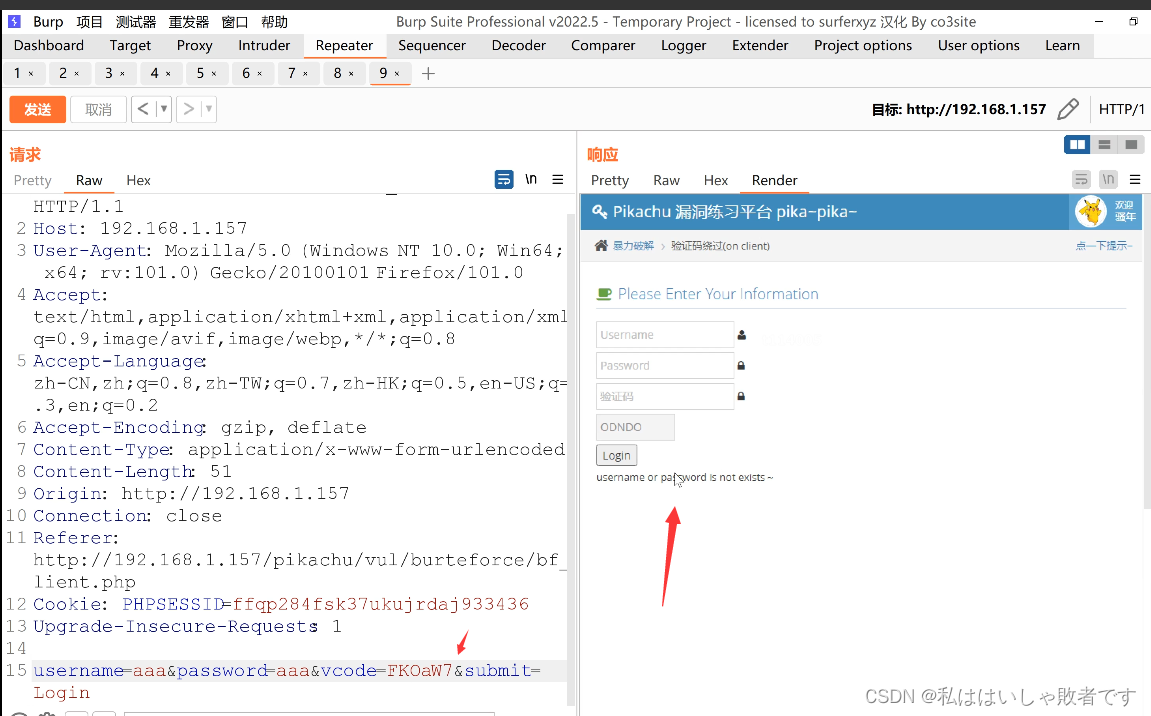This screenshot has height=716, width=1151.
Task: Click the Burp Suite logo icon
Action: [x=14, y=21]
